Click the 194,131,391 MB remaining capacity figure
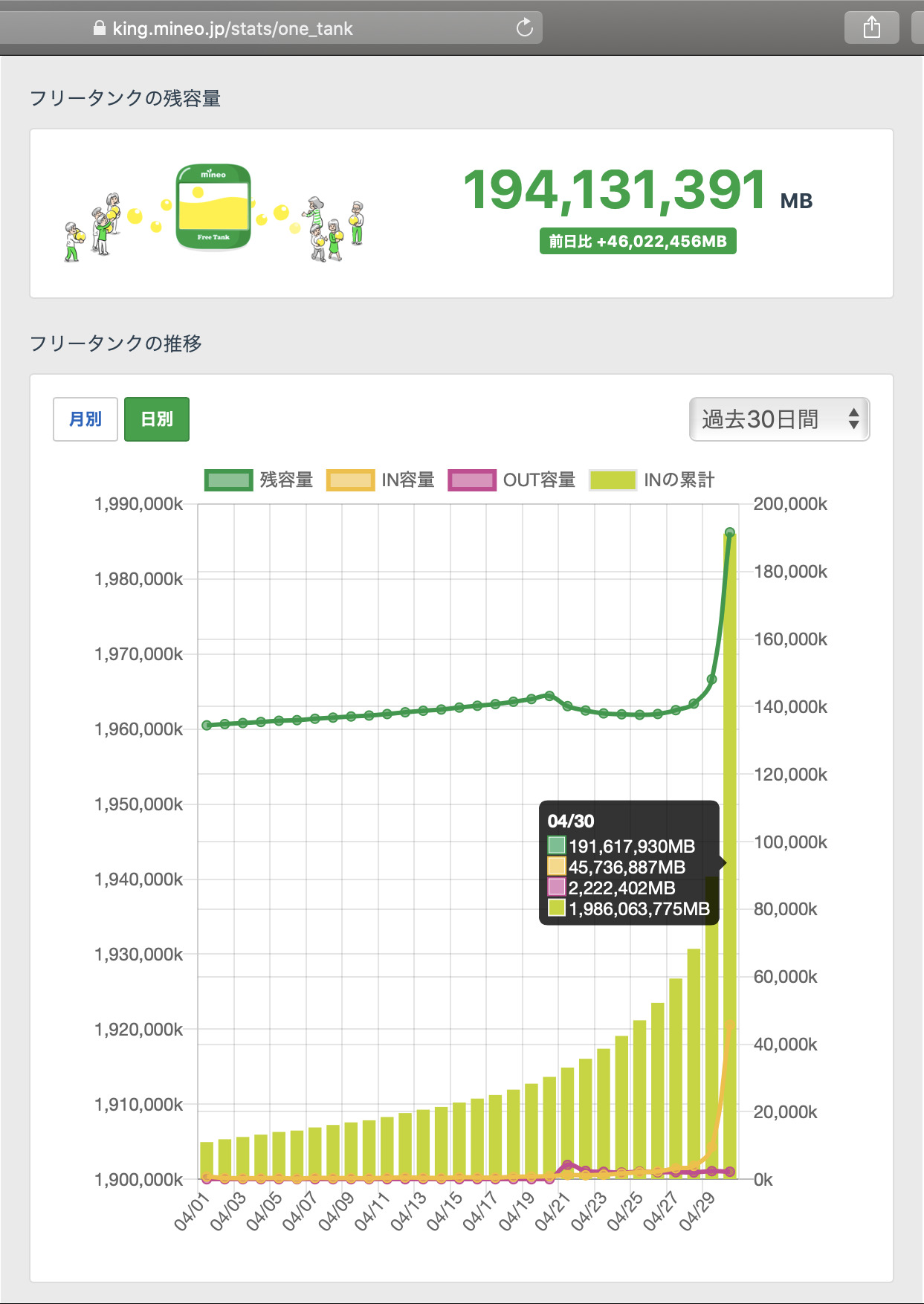Image resolution: width=924 pixels, height=1304 pixels. coord(616,190)
